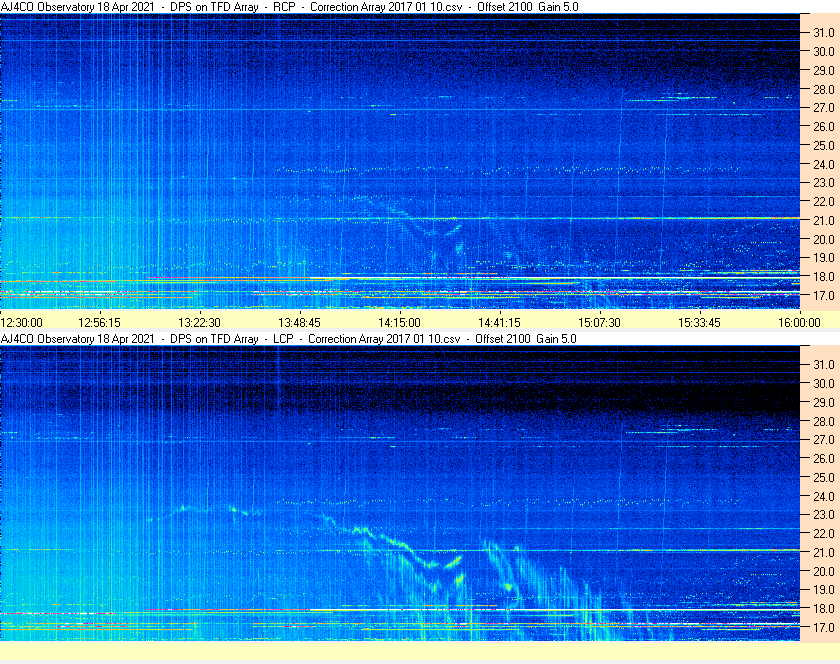
Task: Click the 31.0 frequency label in RCP panel
Action: click(x=824, y=33)
